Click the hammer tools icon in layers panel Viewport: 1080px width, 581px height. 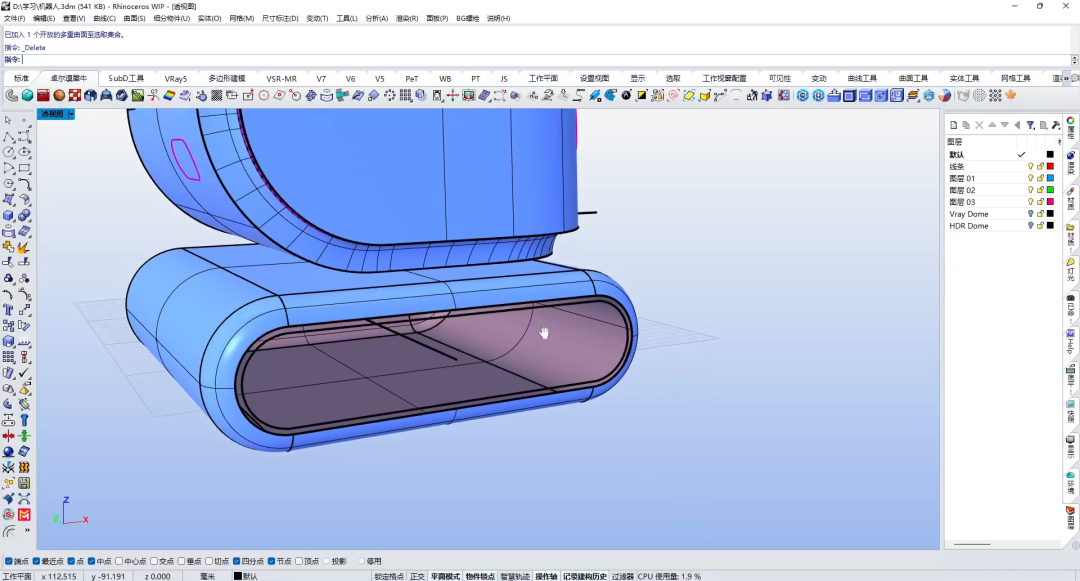(1056, 125)
